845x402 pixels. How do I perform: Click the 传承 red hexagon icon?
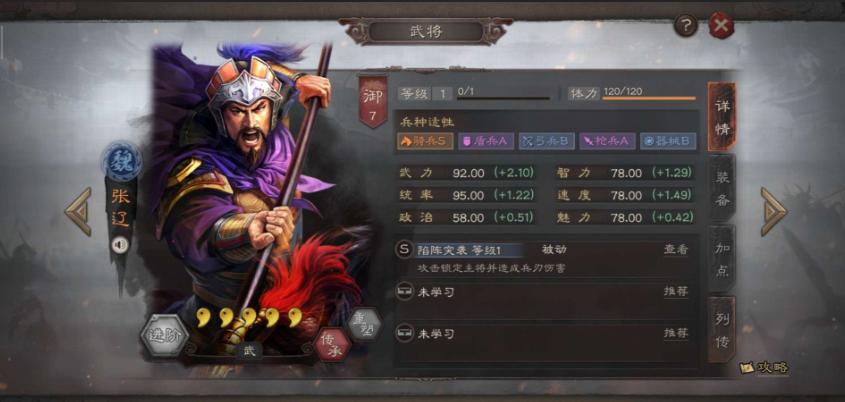331,344
